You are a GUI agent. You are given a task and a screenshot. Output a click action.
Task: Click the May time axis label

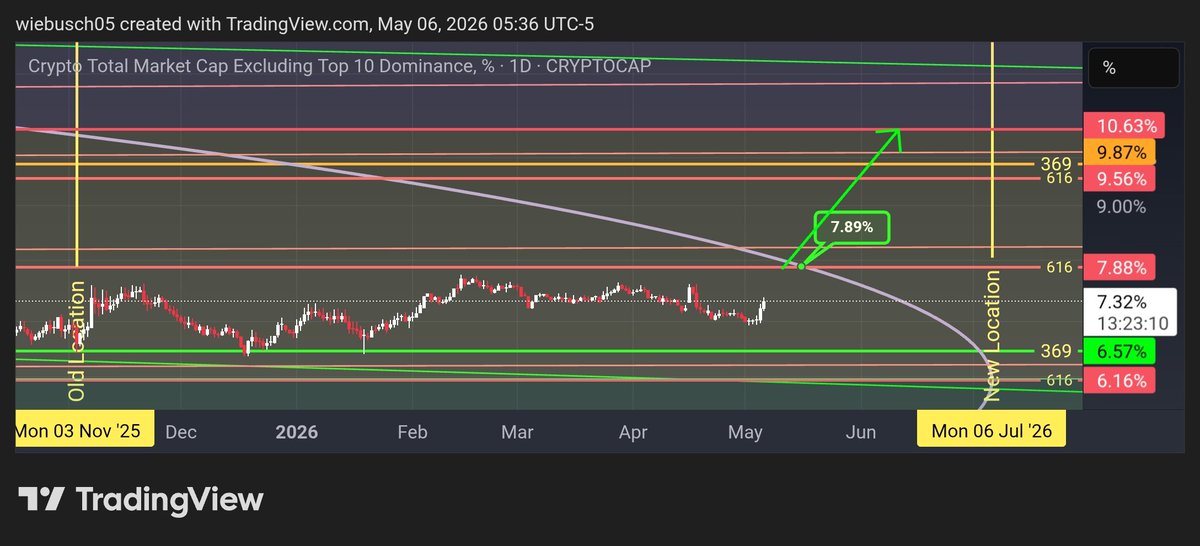coord(746,432)
